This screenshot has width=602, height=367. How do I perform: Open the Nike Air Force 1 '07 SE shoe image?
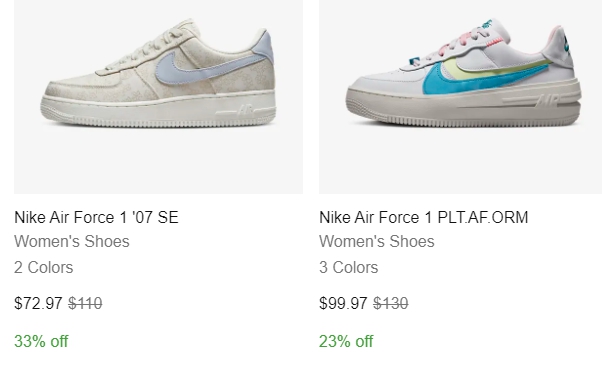point(158,97)
